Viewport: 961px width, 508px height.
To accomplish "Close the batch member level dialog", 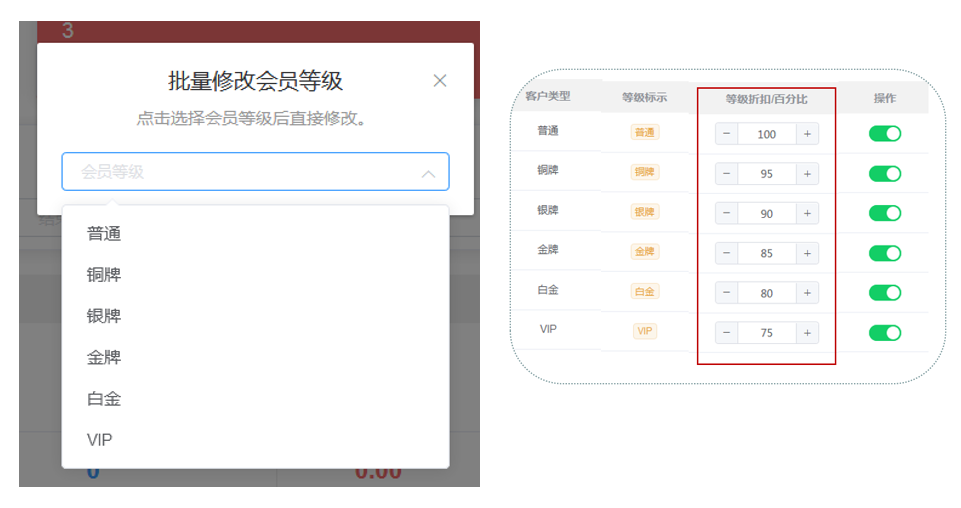I will pyautogui.click(x=439, y=81).
